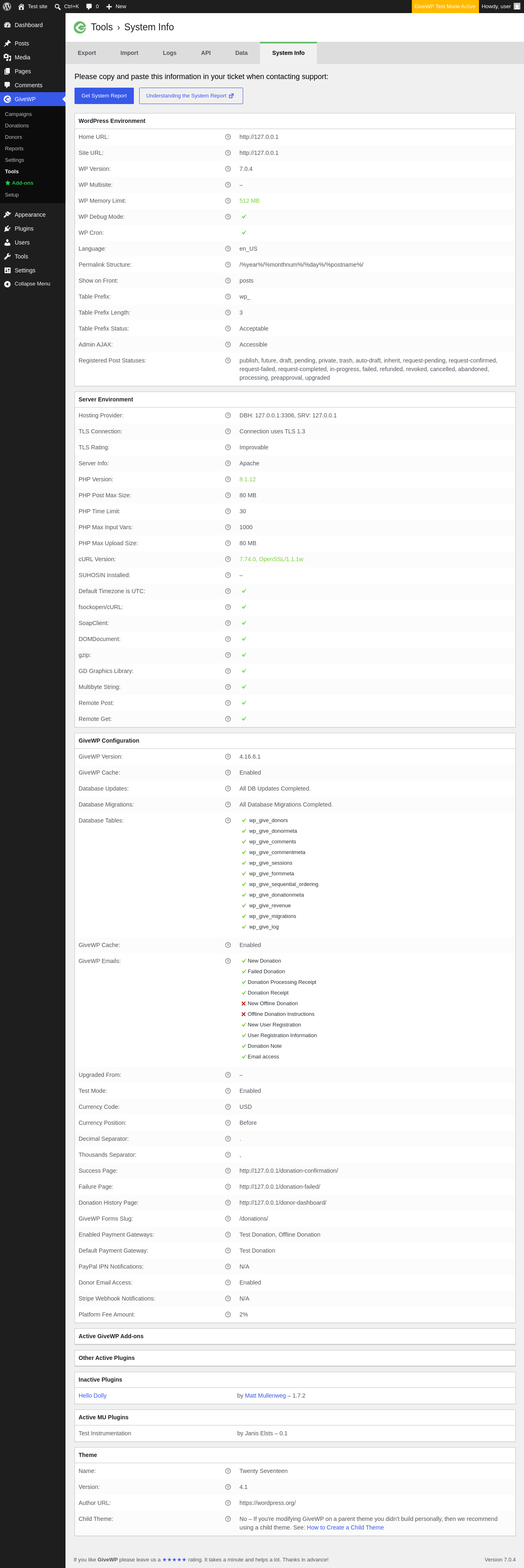Click the help icon beside Platform Fee Amount
Image resolution: width=524 pixels, height=1568 pixels.
[x=228, y=1314]
